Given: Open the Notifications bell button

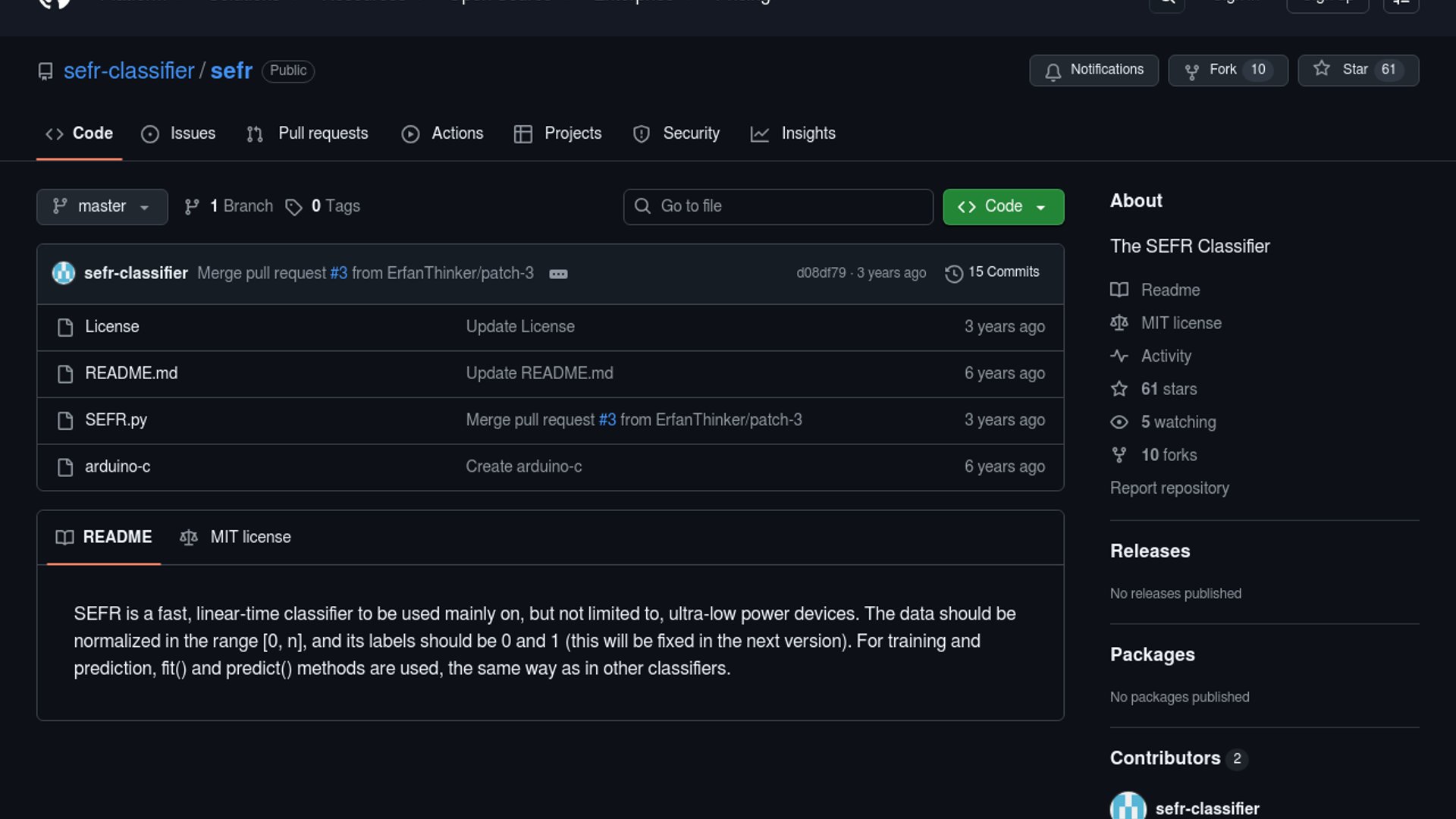Looking at the screenshot, I should pyautogui.click(x=1094, y=71).
